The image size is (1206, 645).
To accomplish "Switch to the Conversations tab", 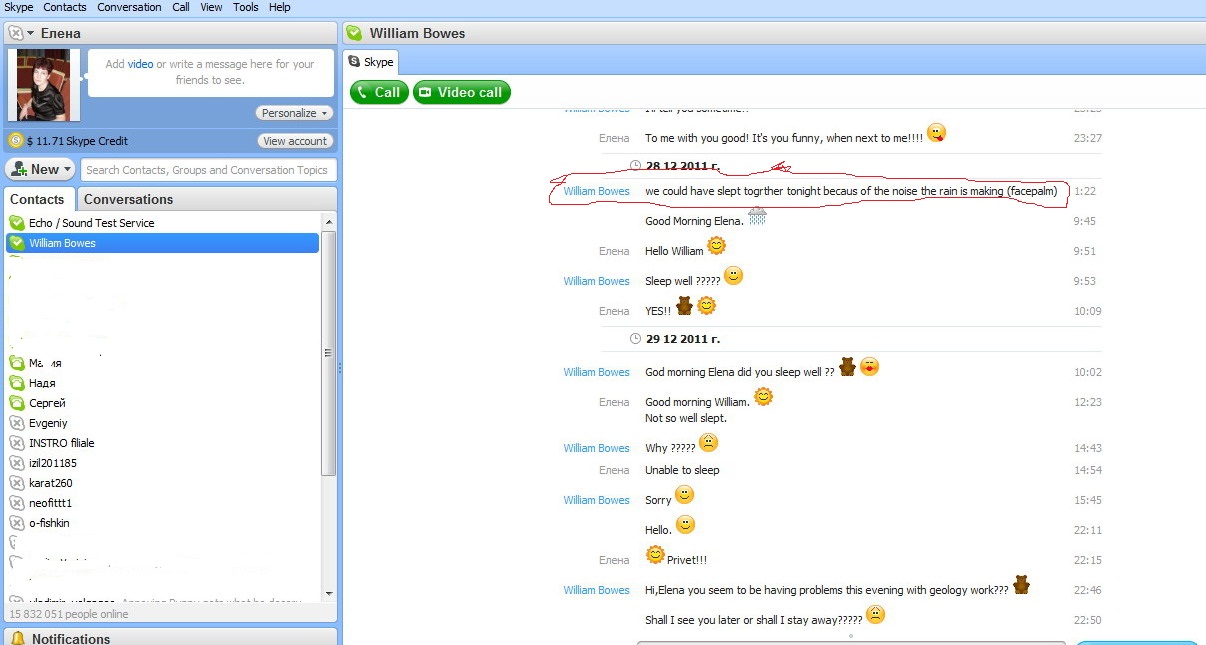I will (128, 199).
